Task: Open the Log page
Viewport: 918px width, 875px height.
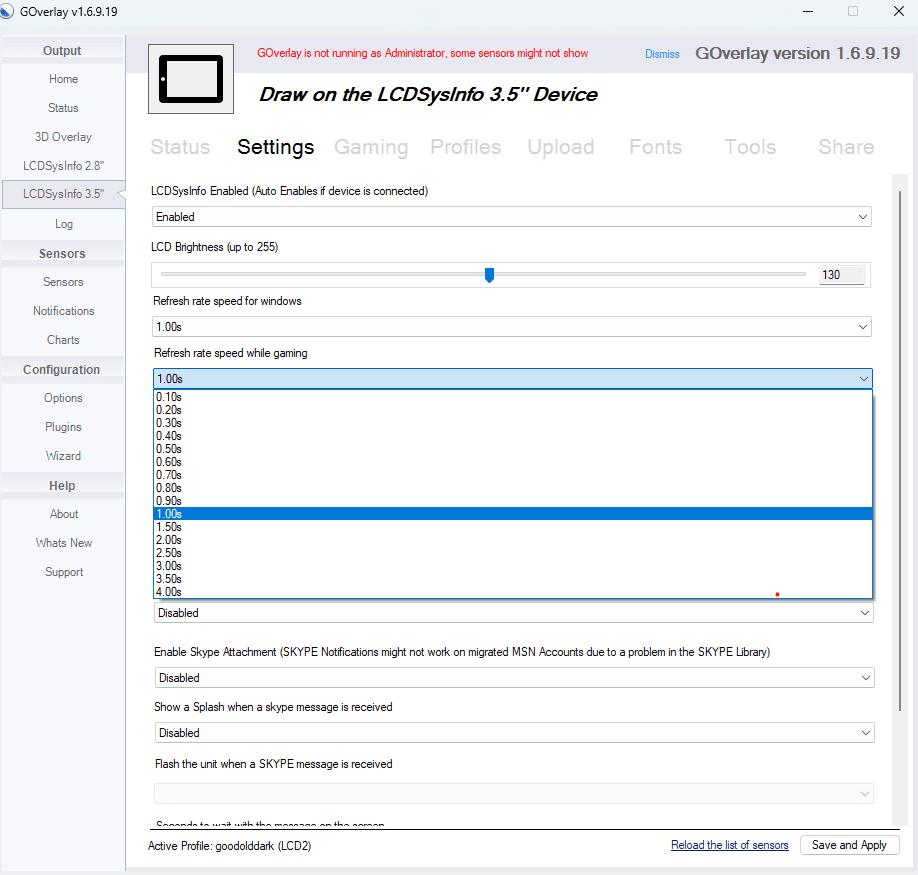Action: point(63,224)
